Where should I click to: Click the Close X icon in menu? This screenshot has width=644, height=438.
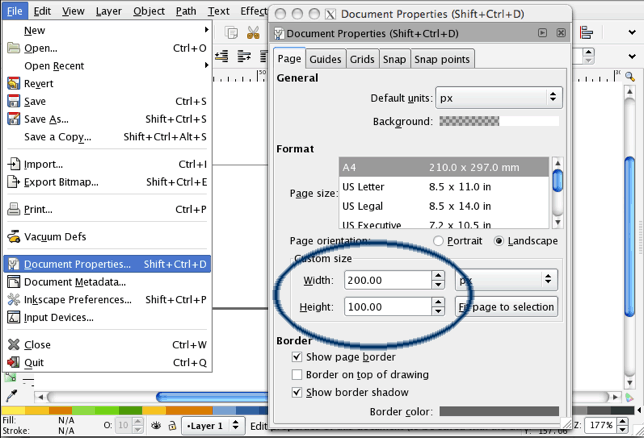14,344
